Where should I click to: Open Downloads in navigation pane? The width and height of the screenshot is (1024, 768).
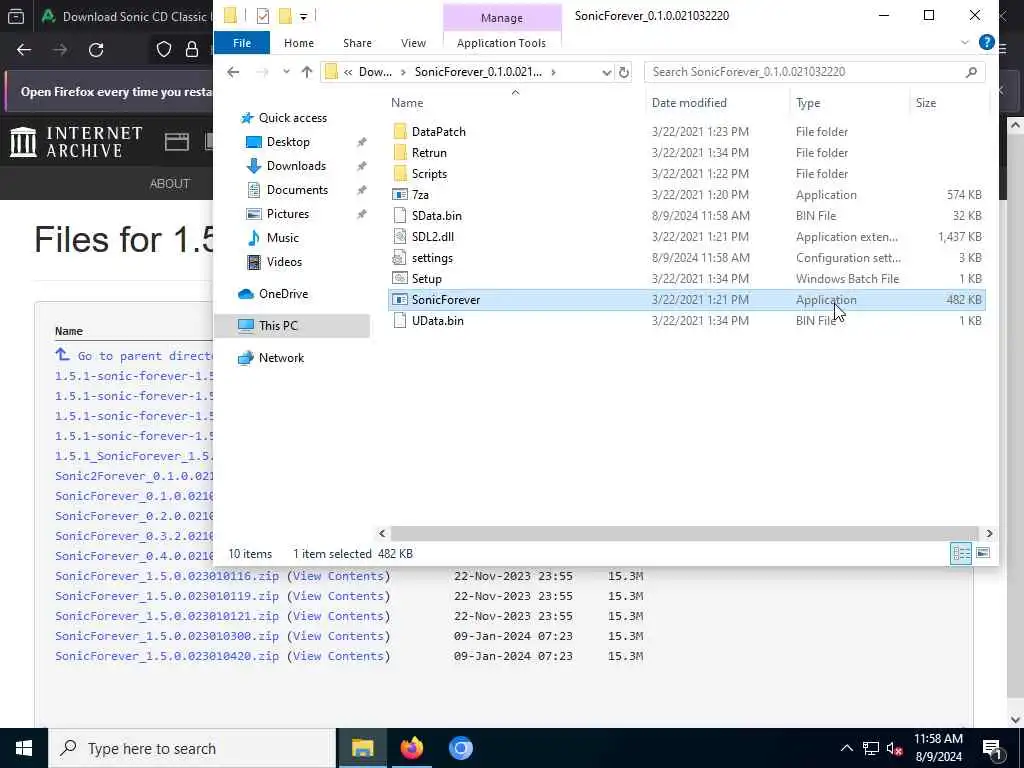pos(296,166)
